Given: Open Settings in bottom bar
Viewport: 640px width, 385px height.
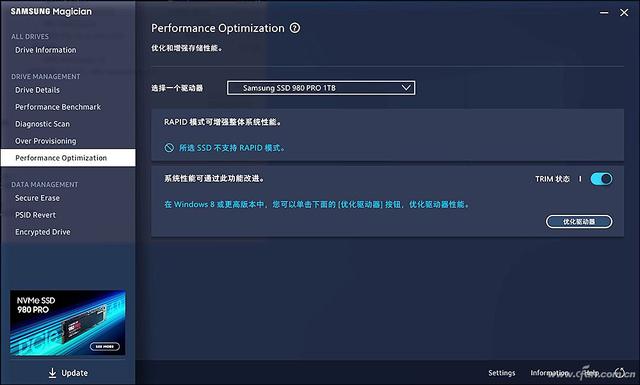Looking at the screenshot, I should coord(502,373).
